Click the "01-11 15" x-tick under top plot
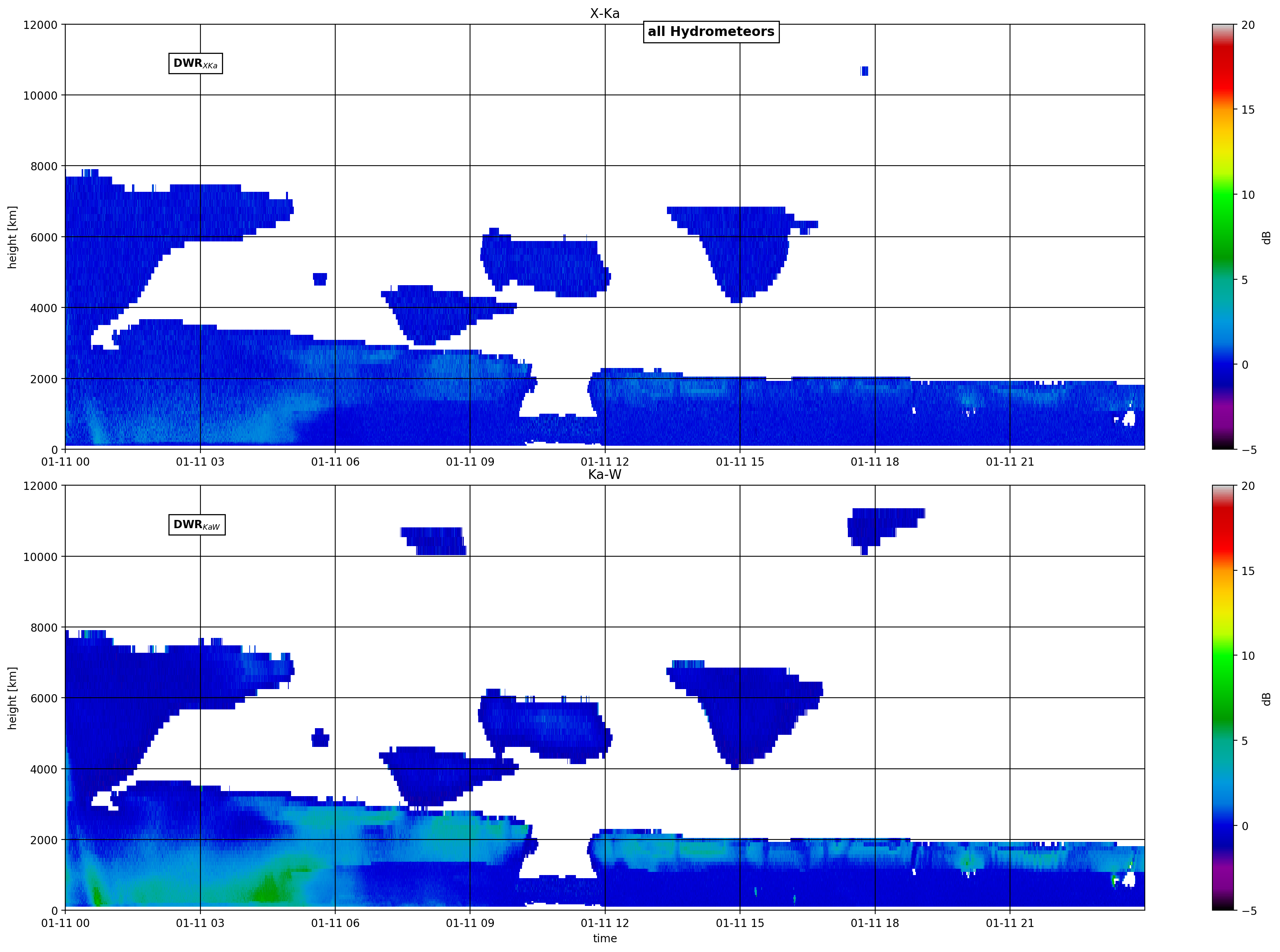Viewport: 1280px width, 952px height. coord(740,462)
